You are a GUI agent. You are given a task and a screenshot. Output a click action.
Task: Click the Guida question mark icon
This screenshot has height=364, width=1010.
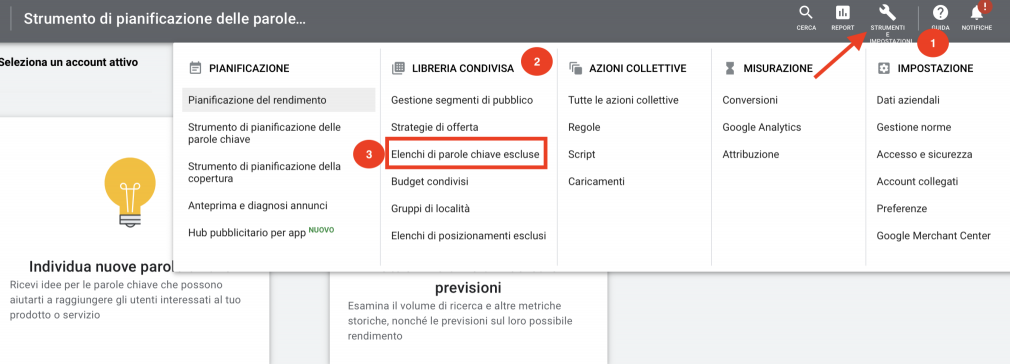(940, 13)
